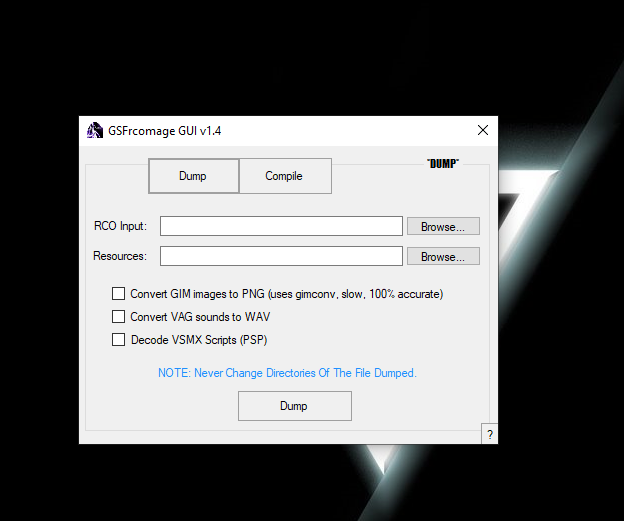
Task: Click inside the Resources path field
Action: [x=281, y=256]
